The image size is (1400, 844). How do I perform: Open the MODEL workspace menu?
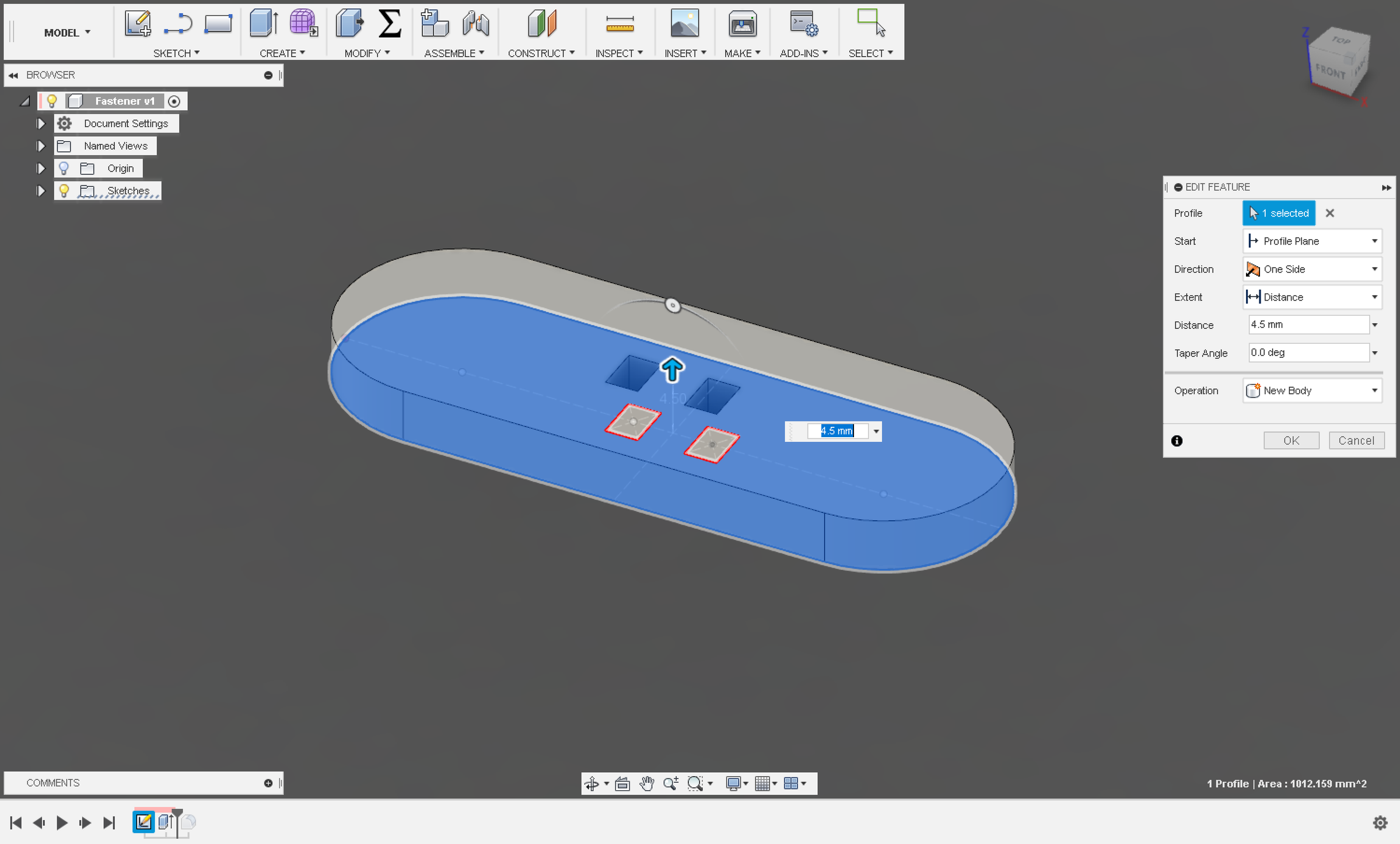66,33
